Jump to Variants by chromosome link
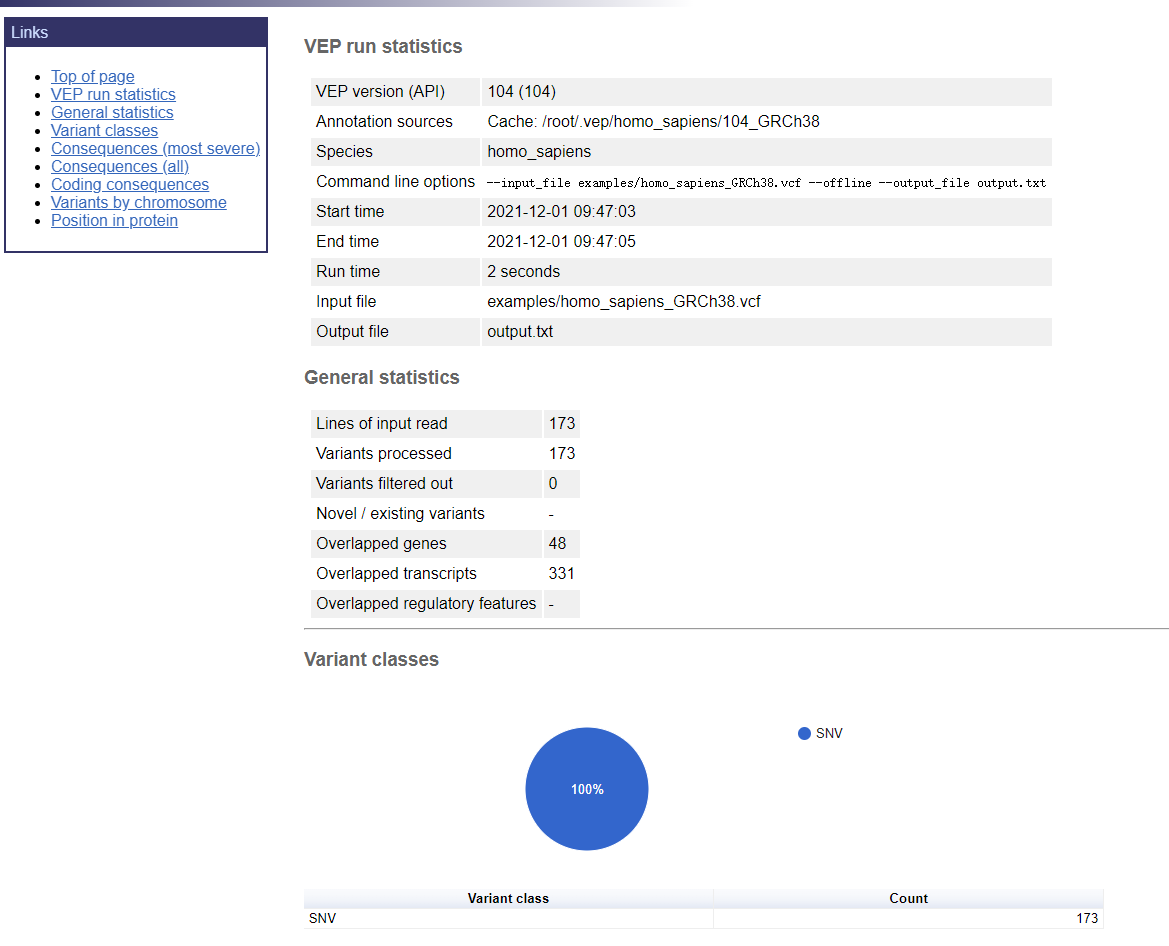Viewport: 1169px width, 946px height. point(139,203)
